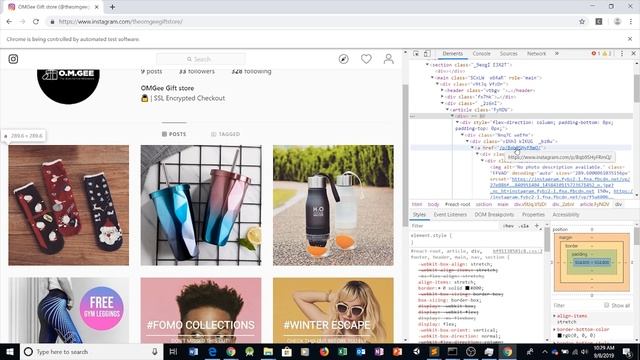Select the TAGGED tab on the profile
Viewport: 640px width, 360px height.
tap(226, 134)
